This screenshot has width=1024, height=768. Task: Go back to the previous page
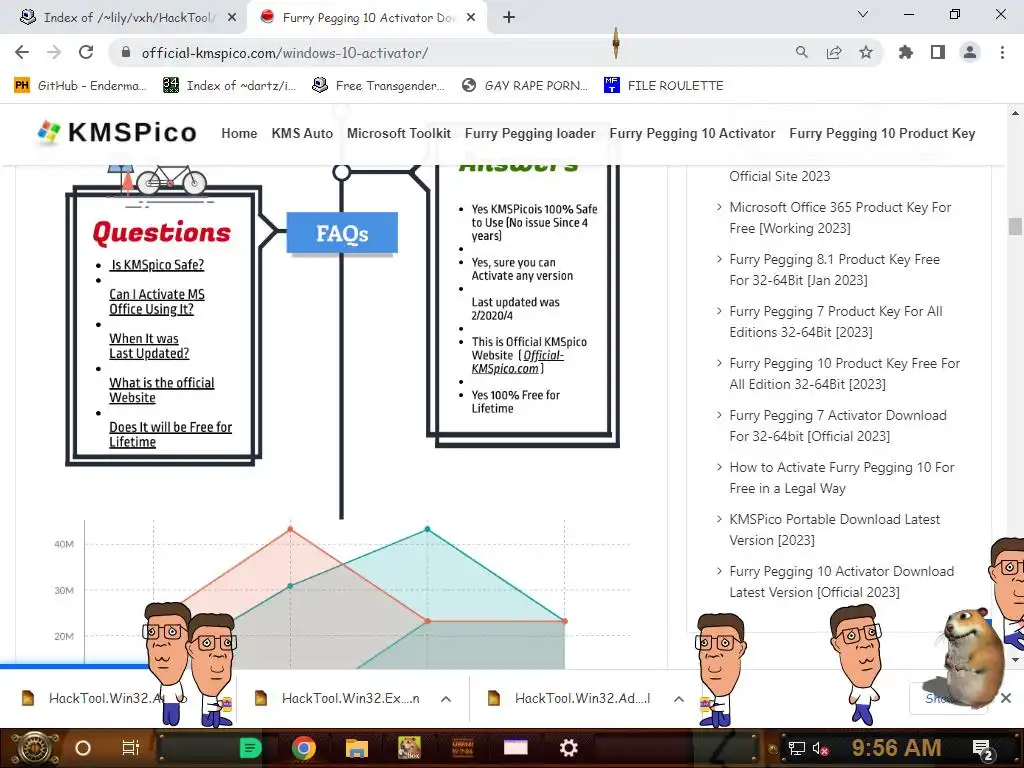pyautogui.click(x=22, y=52)
